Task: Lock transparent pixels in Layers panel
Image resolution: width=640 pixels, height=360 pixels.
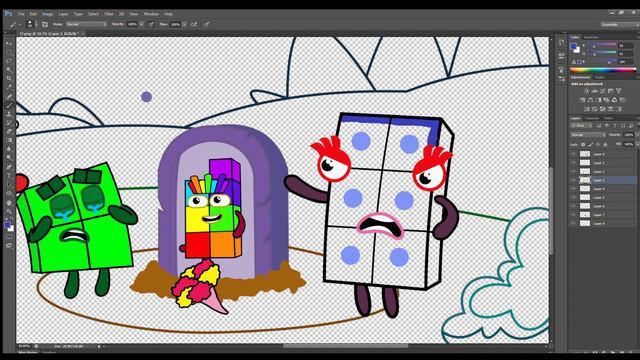Action: click(583, 144)
